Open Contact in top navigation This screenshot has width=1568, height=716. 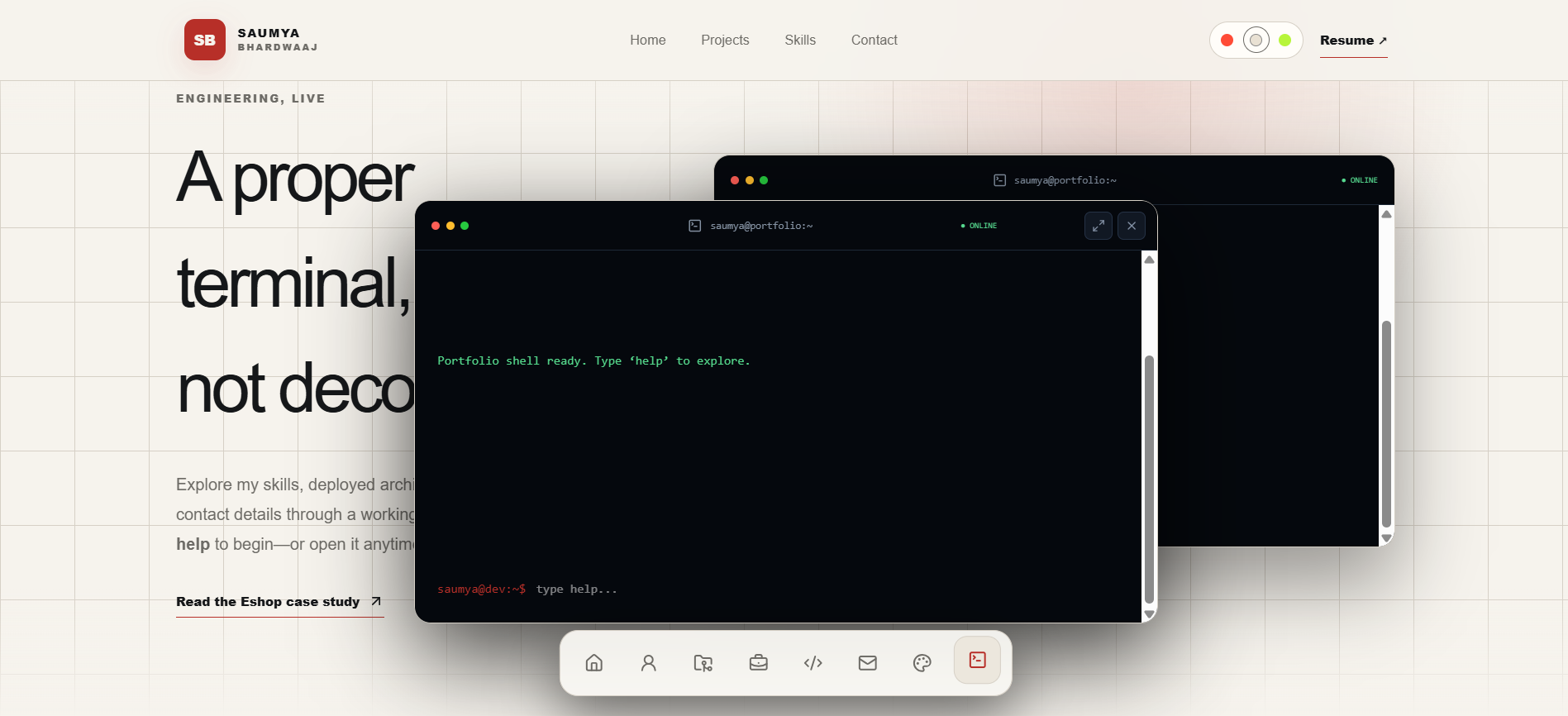pos(875,40)
